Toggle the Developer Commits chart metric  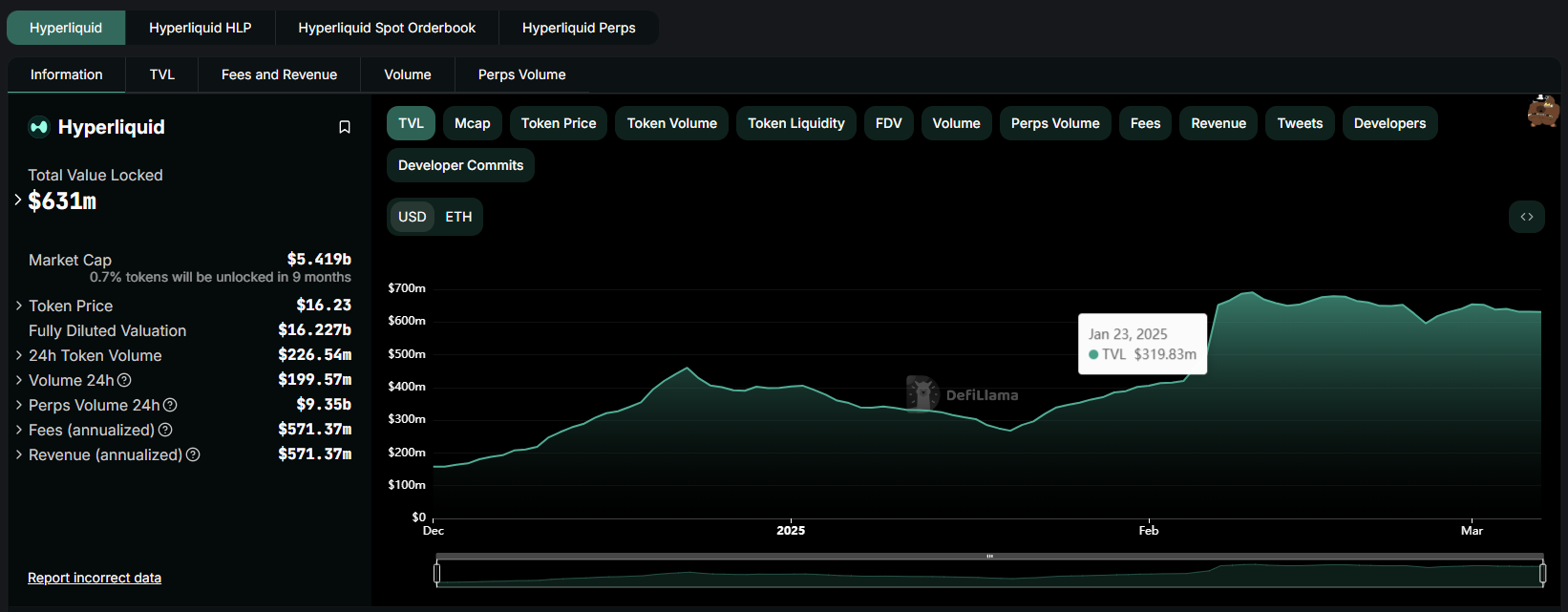460,165
